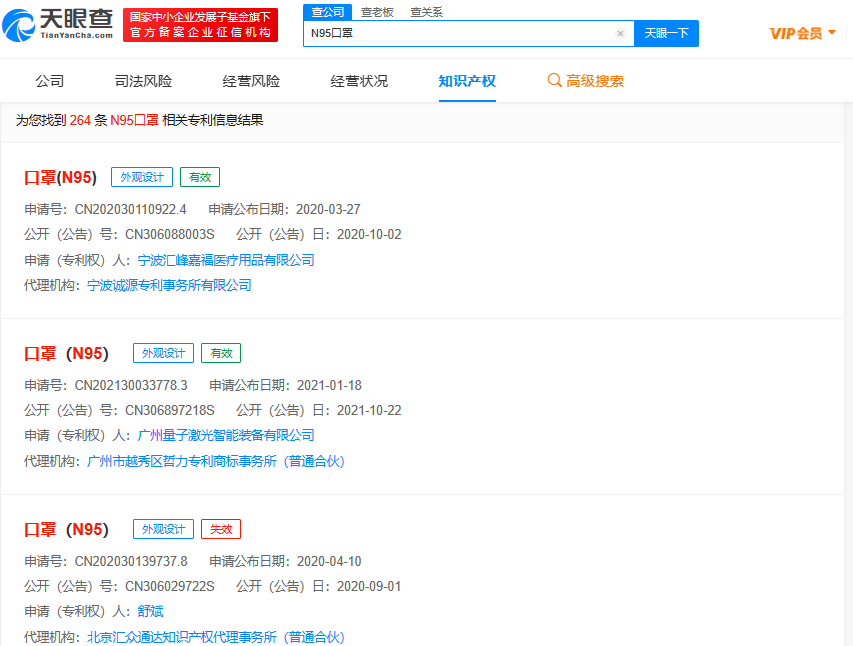The height and width of the screenshot is (646, 853).
Task: Click publication date 2020-10-02
Action: [369, 235]
